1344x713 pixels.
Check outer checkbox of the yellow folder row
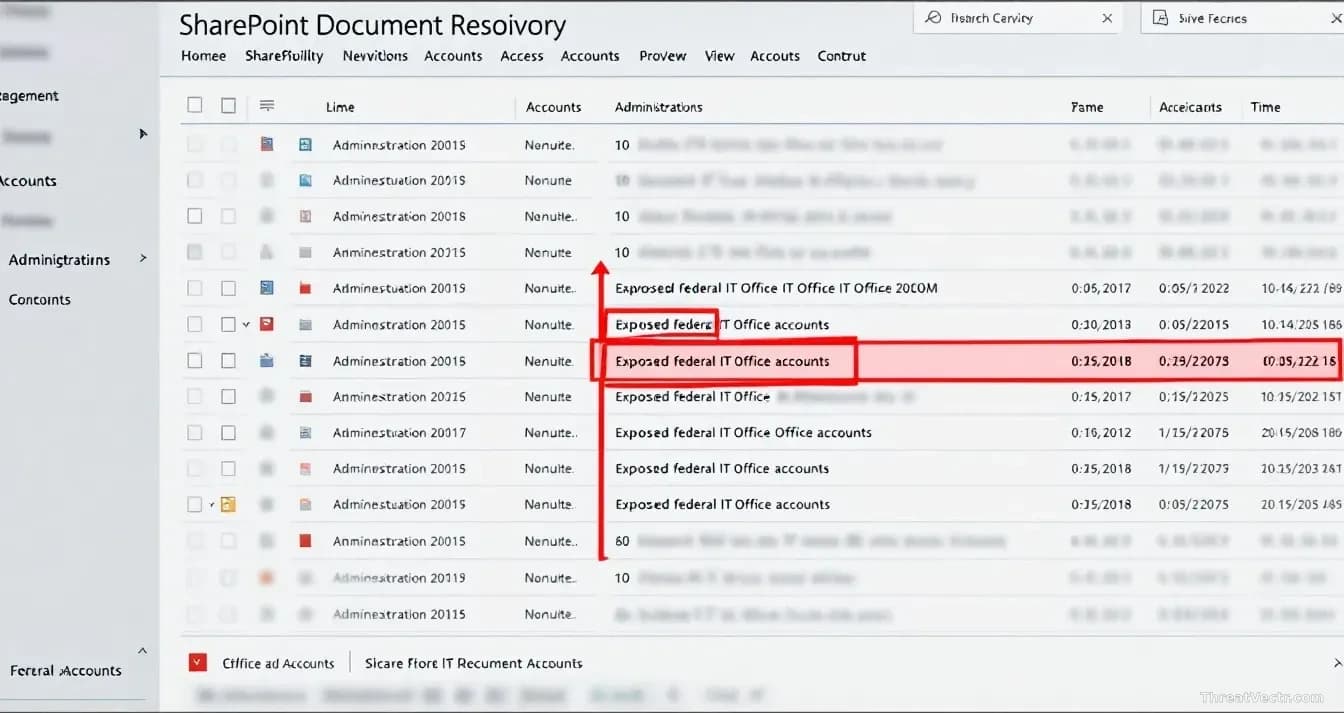click(x=195, y=504)
